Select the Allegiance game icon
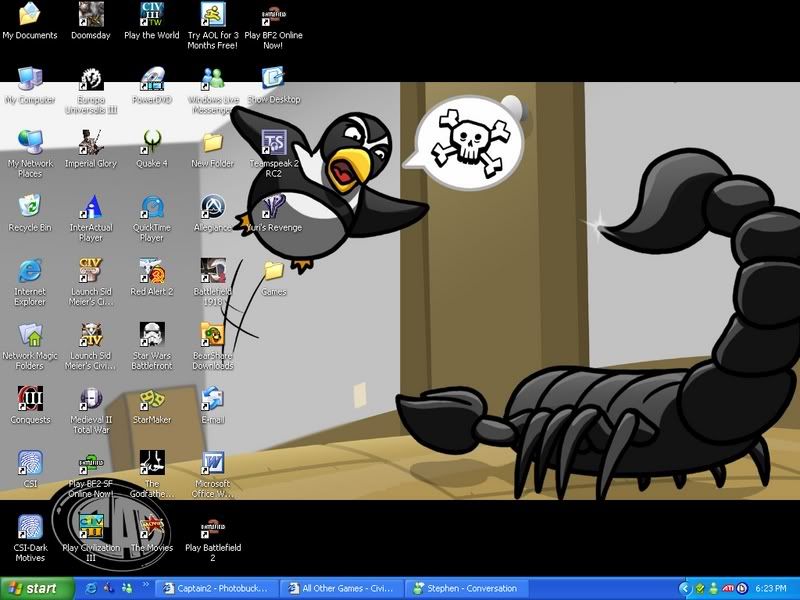 (213, 213)
